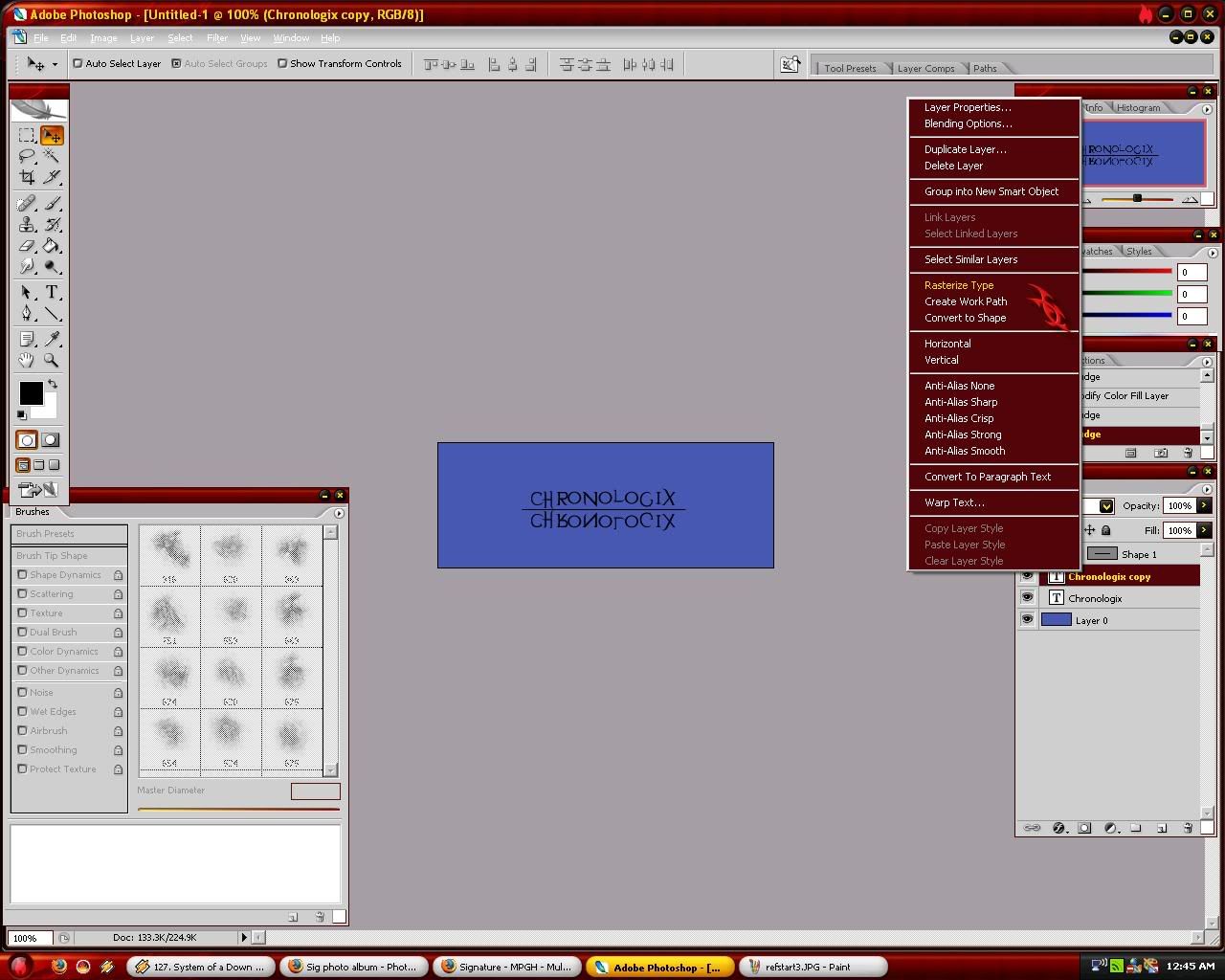Select Blending Options in context menu
The image size is (1225, 980).
pyautogui.click(x=968, y=123)
